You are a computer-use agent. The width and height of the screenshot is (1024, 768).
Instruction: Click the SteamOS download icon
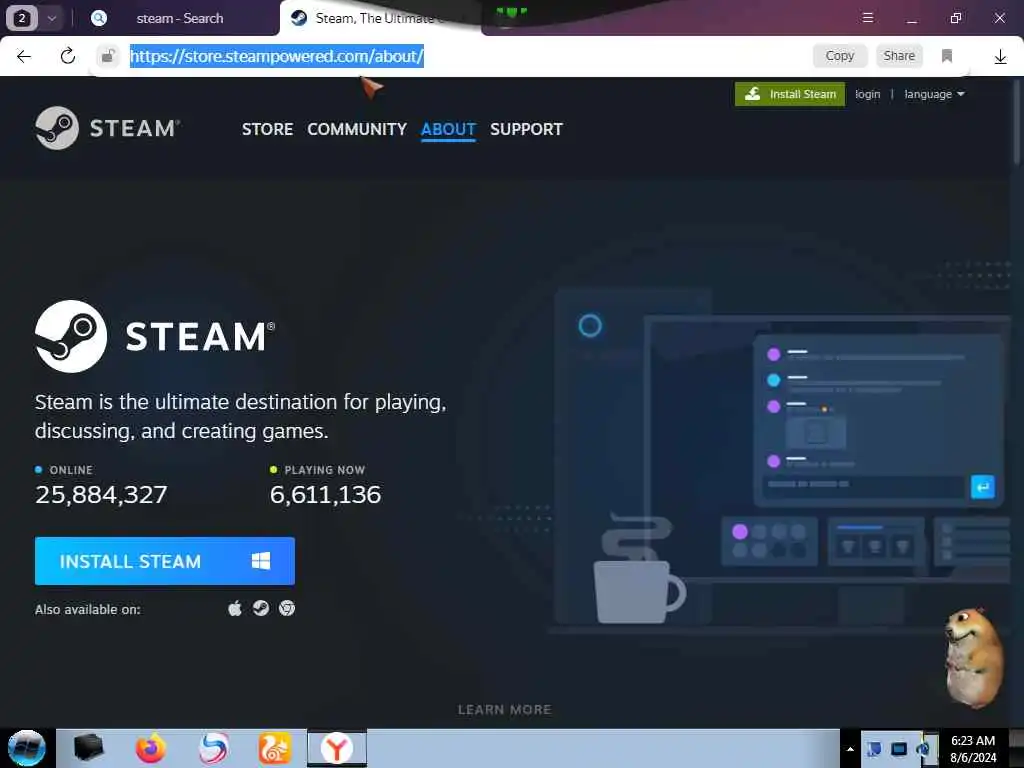point(261,609)
